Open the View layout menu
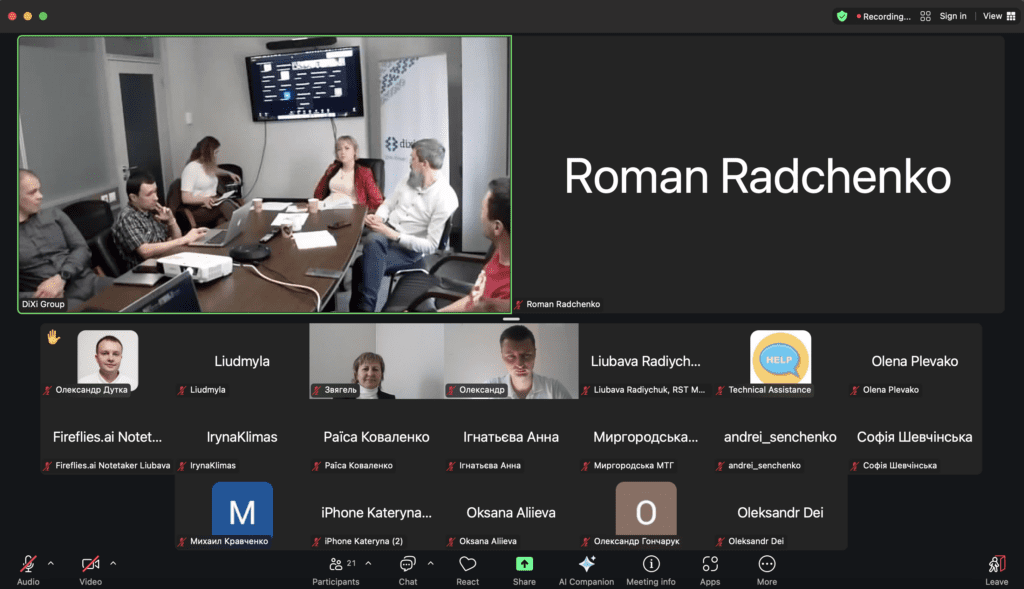The image size is (1024, 589). 995,16
